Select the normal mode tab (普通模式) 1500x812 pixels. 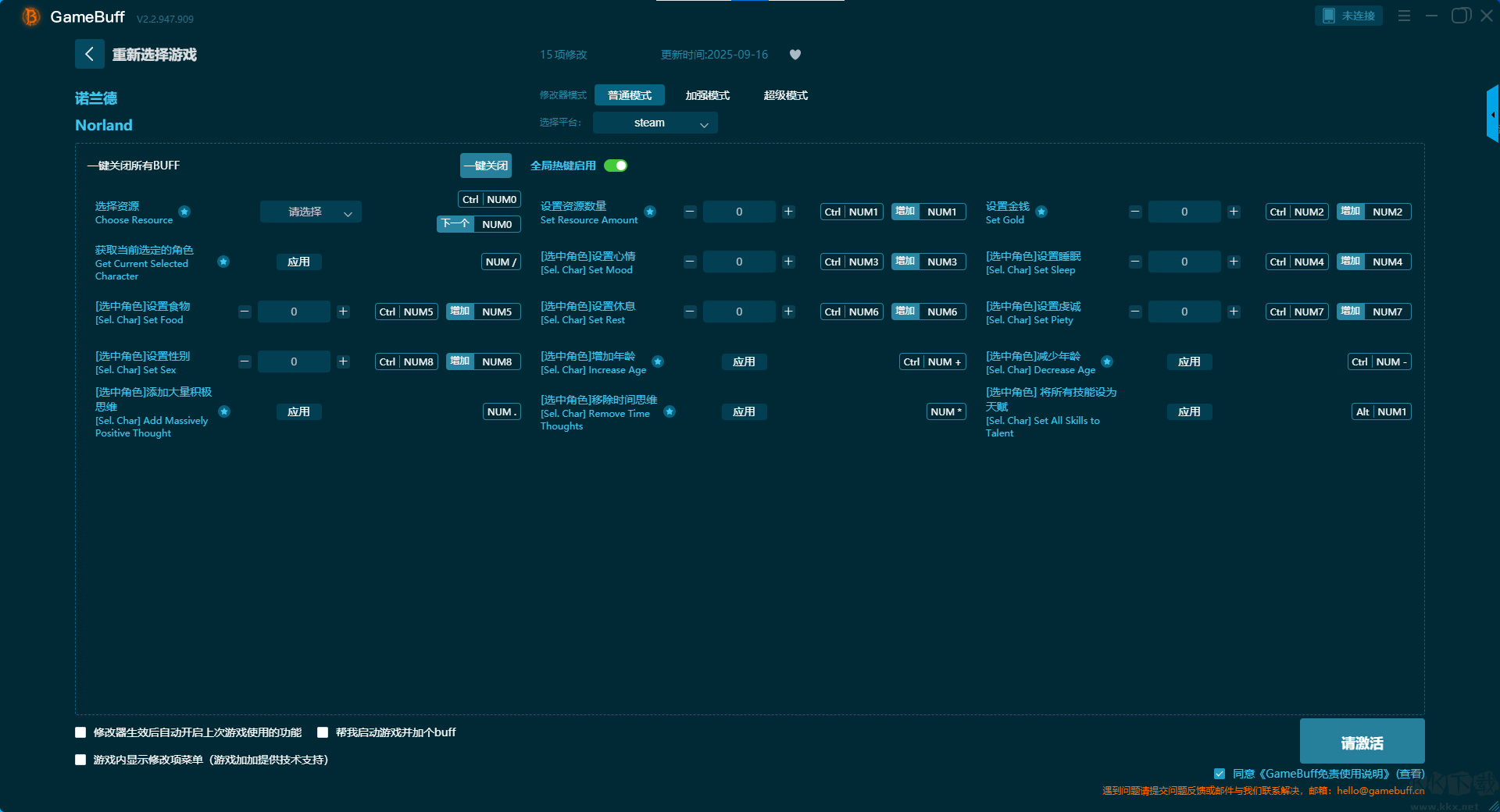630,95
